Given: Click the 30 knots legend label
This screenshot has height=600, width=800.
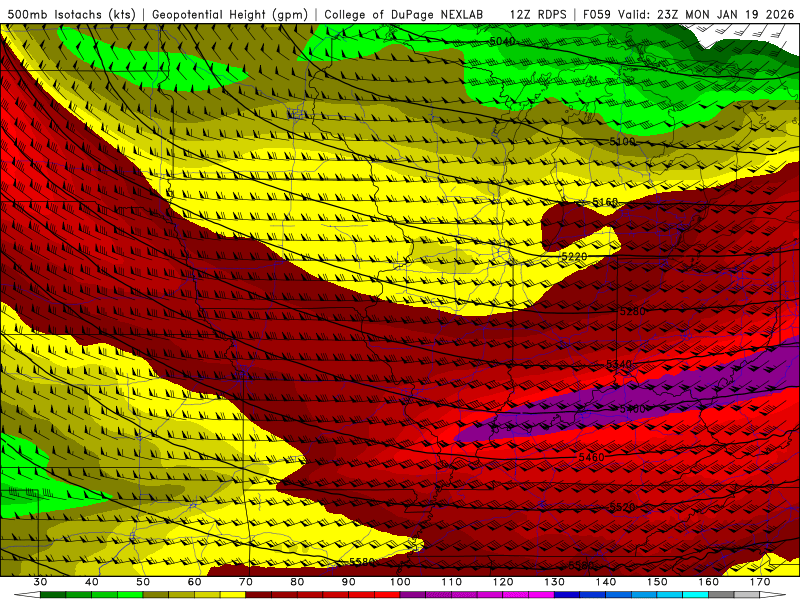Looking at the screenshot, I should pos(40,582).
